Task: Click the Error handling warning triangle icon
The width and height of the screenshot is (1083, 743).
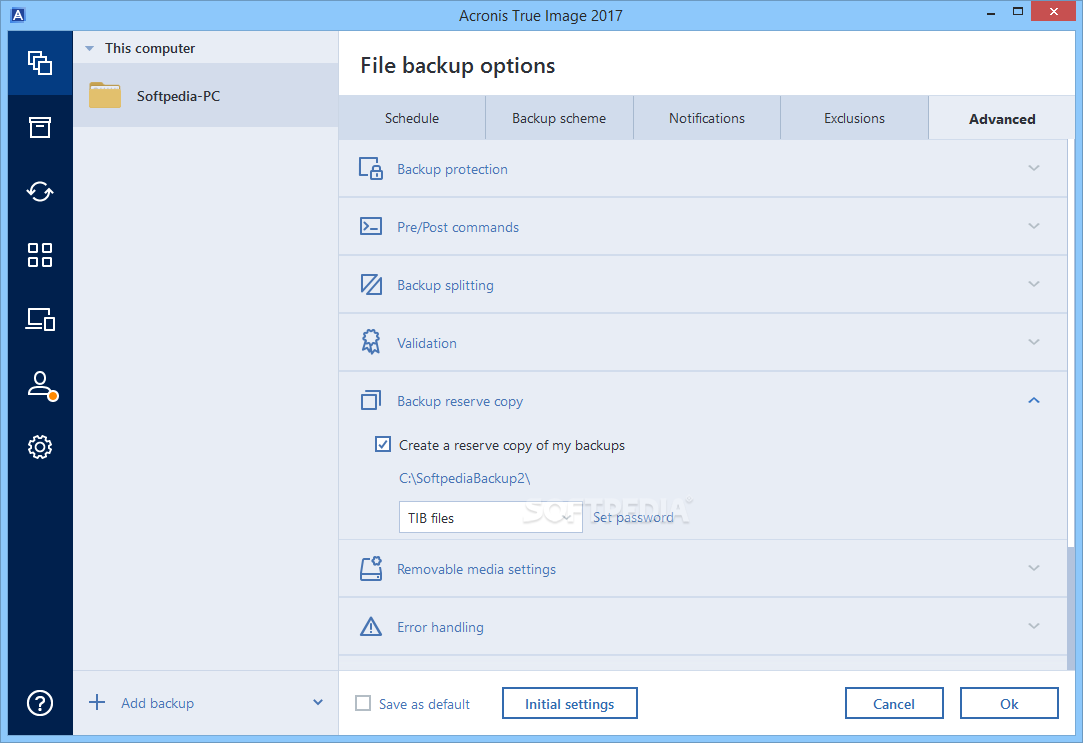Action: point(371,626)
